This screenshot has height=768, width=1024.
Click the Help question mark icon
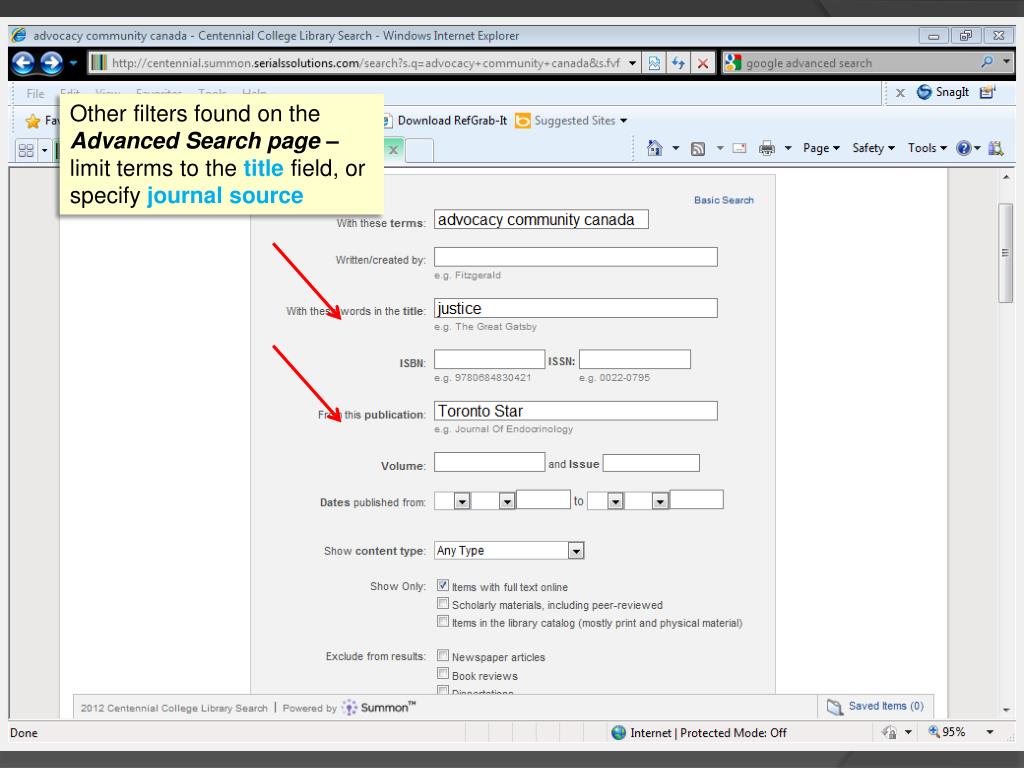pos(963,148)
